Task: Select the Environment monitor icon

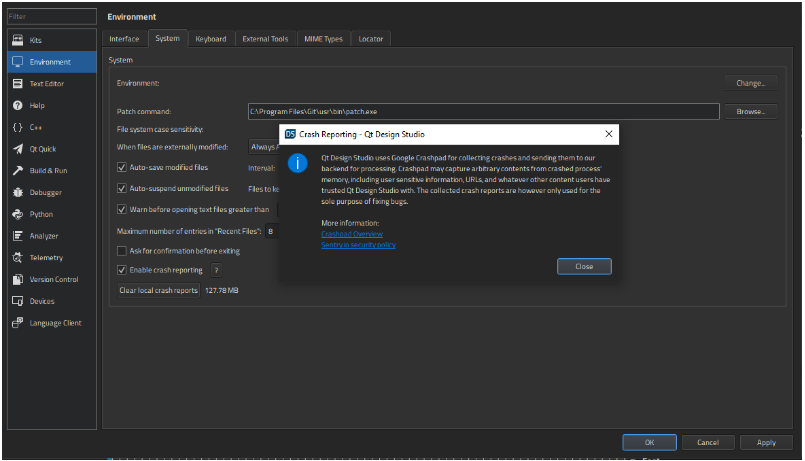Action: coord(17,62)
